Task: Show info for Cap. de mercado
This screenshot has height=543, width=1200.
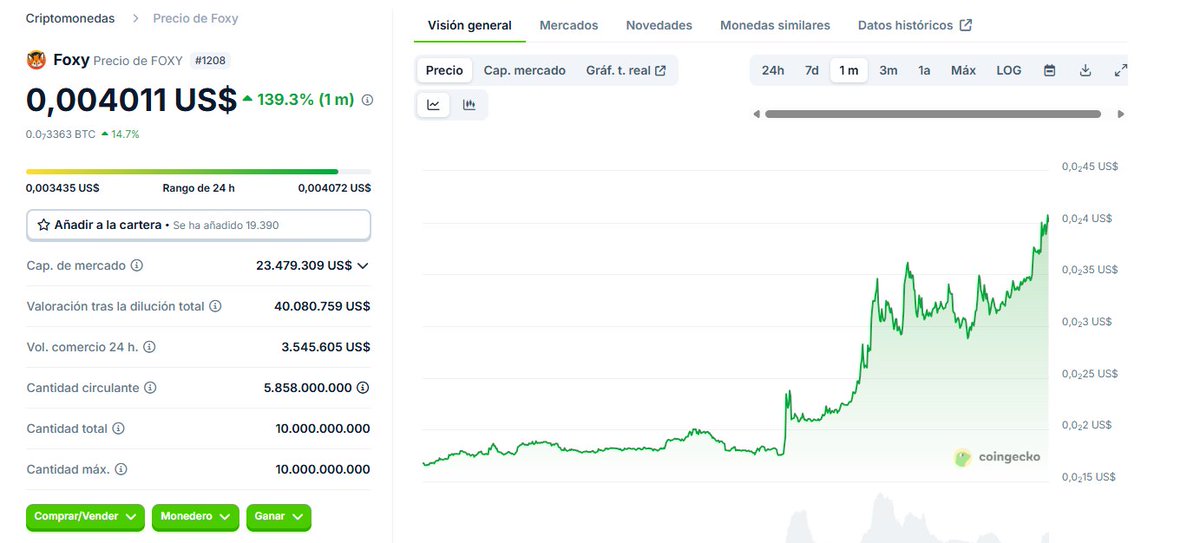Action: 137,266
